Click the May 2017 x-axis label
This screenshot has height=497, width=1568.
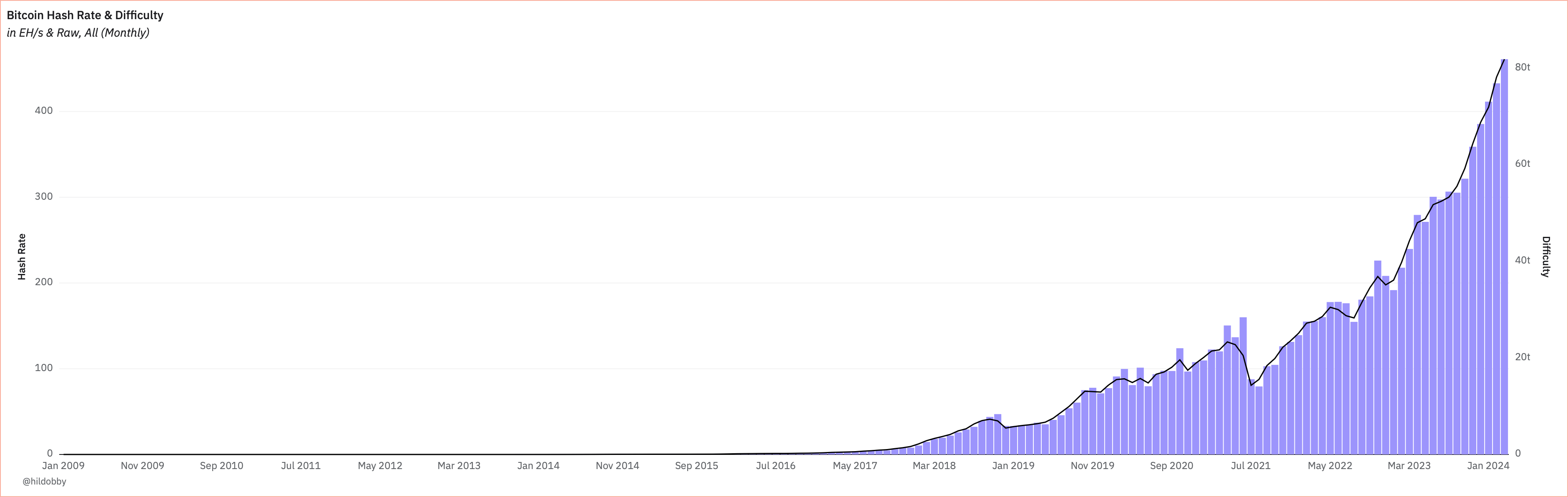854,466
